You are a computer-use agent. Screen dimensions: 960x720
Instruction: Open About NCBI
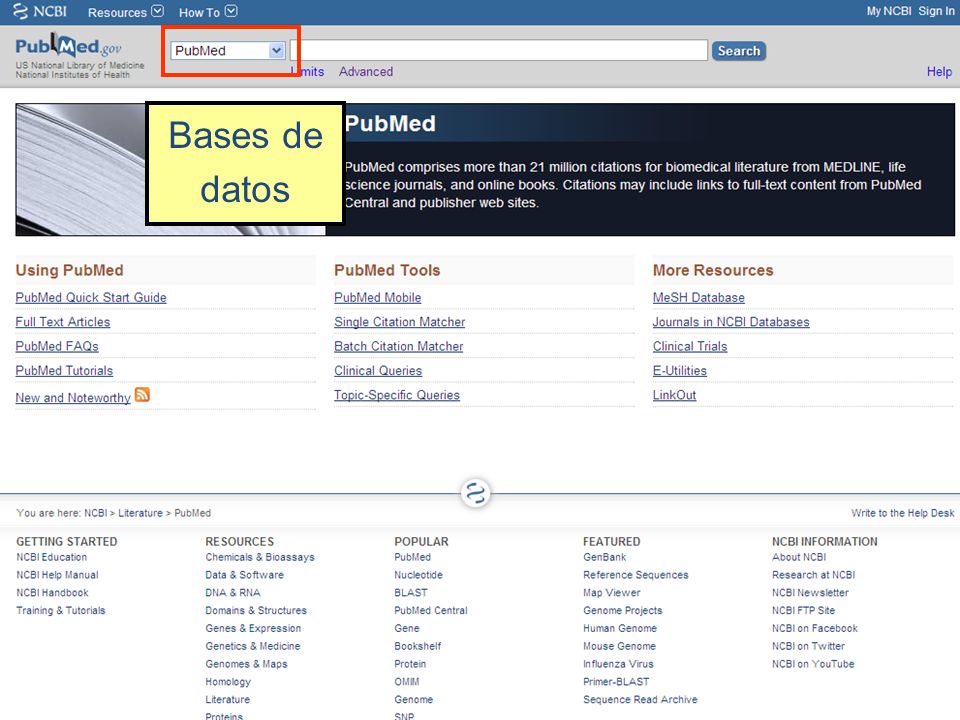(x=799, y=557)
